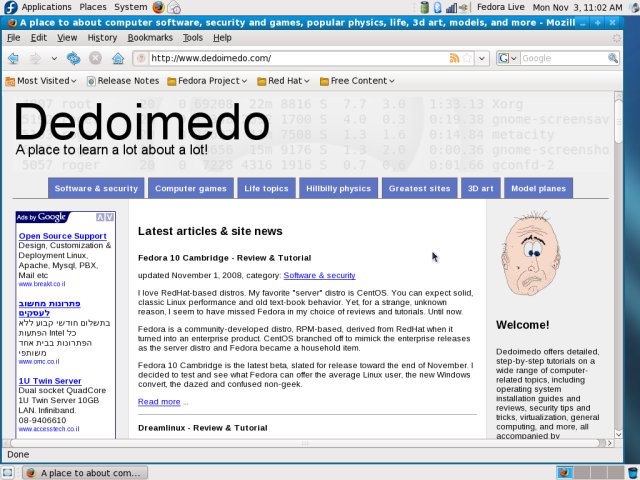Click the mail launcher icon in top panel
Screen dimensions: 640x480
pos(174,7)
